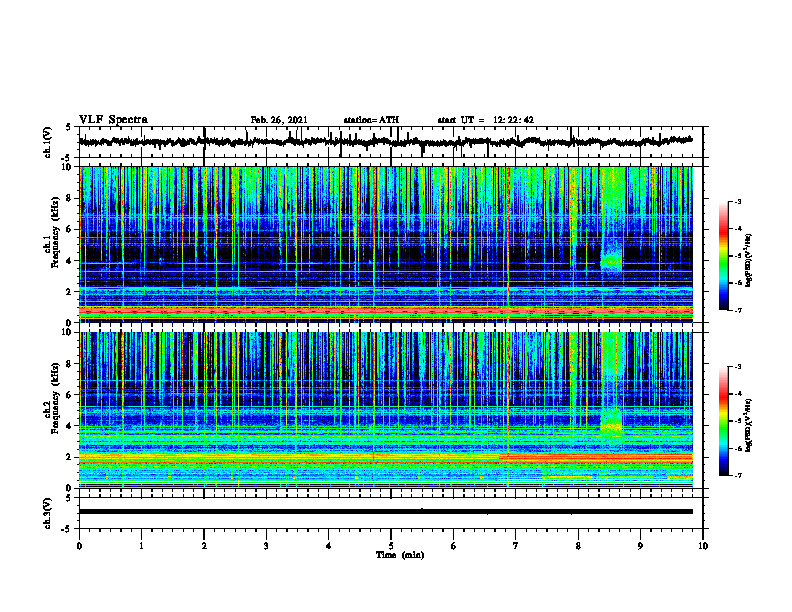
Task: Click the ch.1 voltage waveform trace
Action: (x=385, y=142)
